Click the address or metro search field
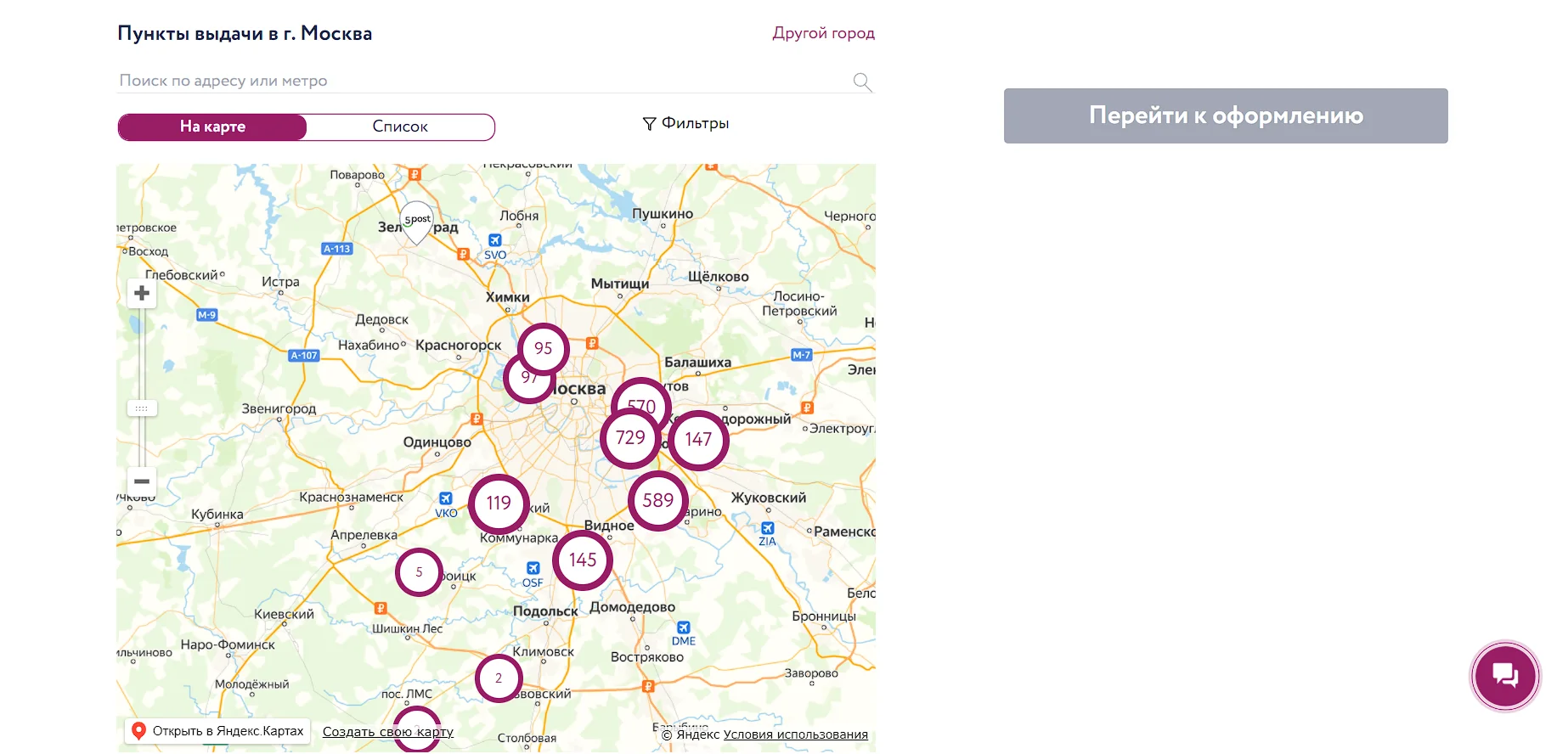This screenshot has width=1568, height=754. click(x=484, y=82)
